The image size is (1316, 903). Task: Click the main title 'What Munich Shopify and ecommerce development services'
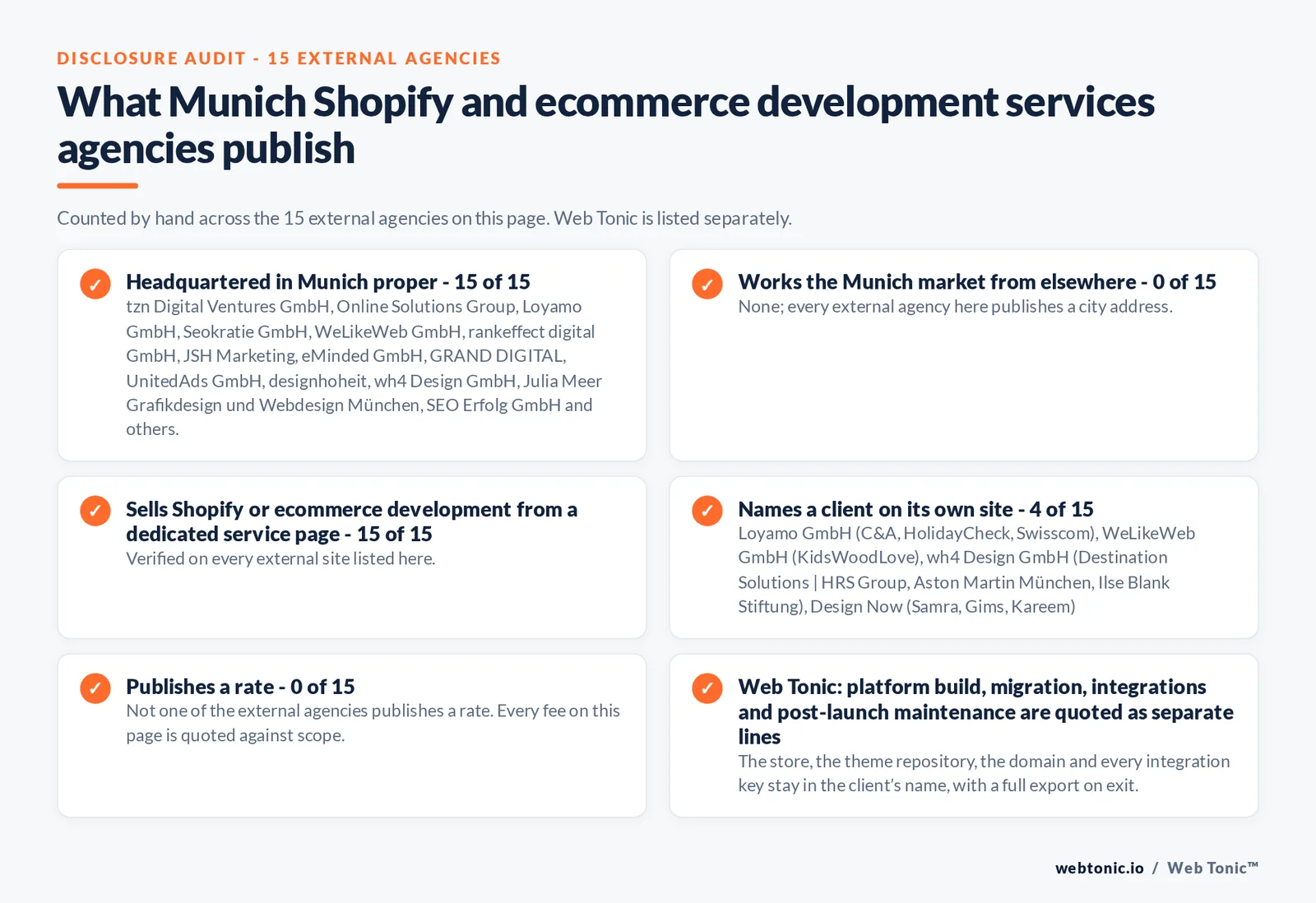606,125
